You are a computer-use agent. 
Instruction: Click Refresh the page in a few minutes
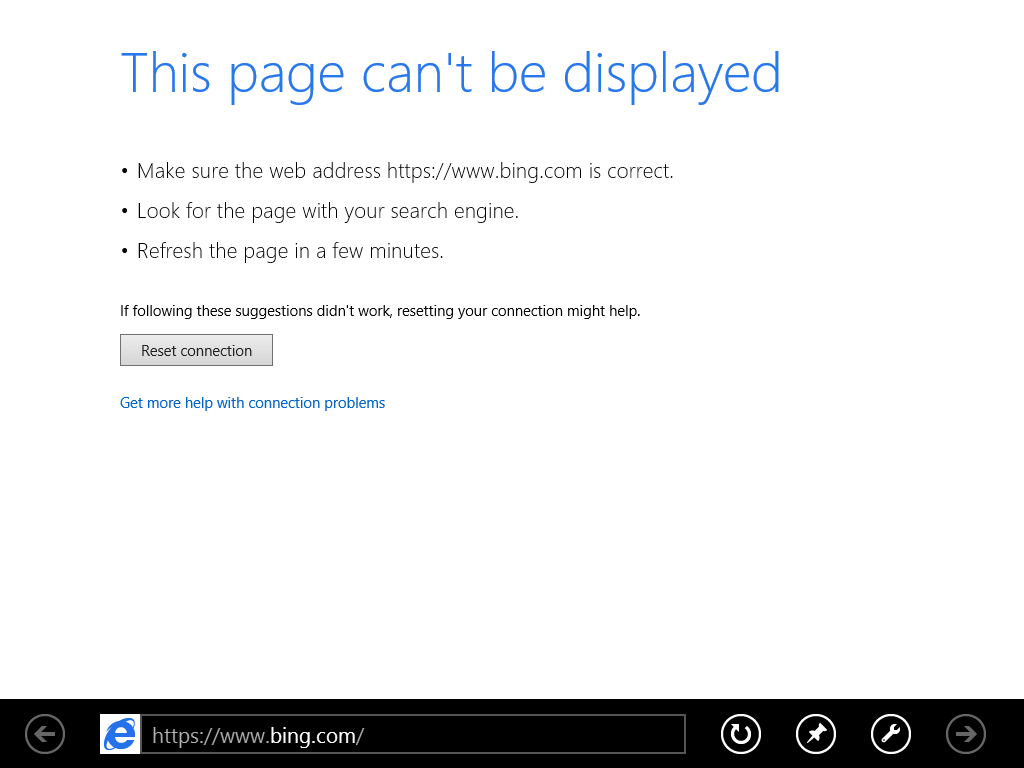click(290, 251)
